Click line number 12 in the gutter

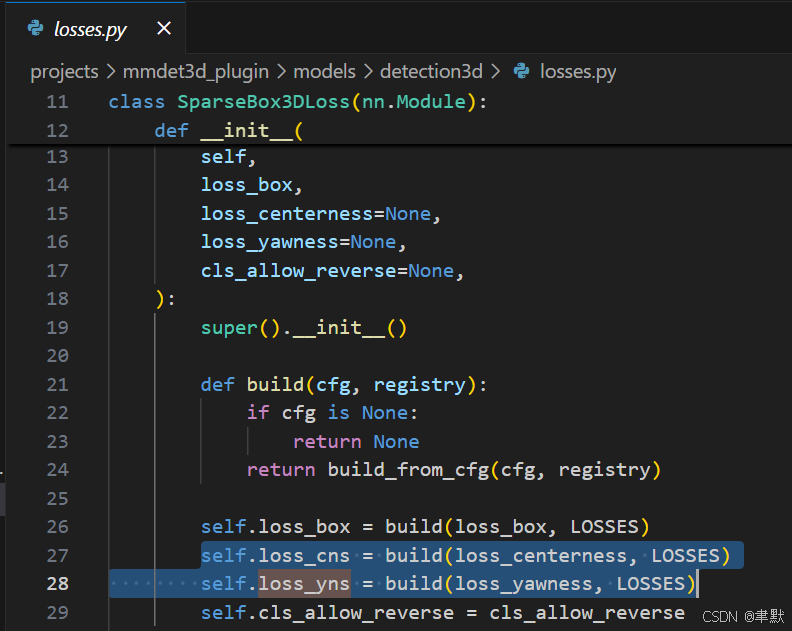(57, 131)
